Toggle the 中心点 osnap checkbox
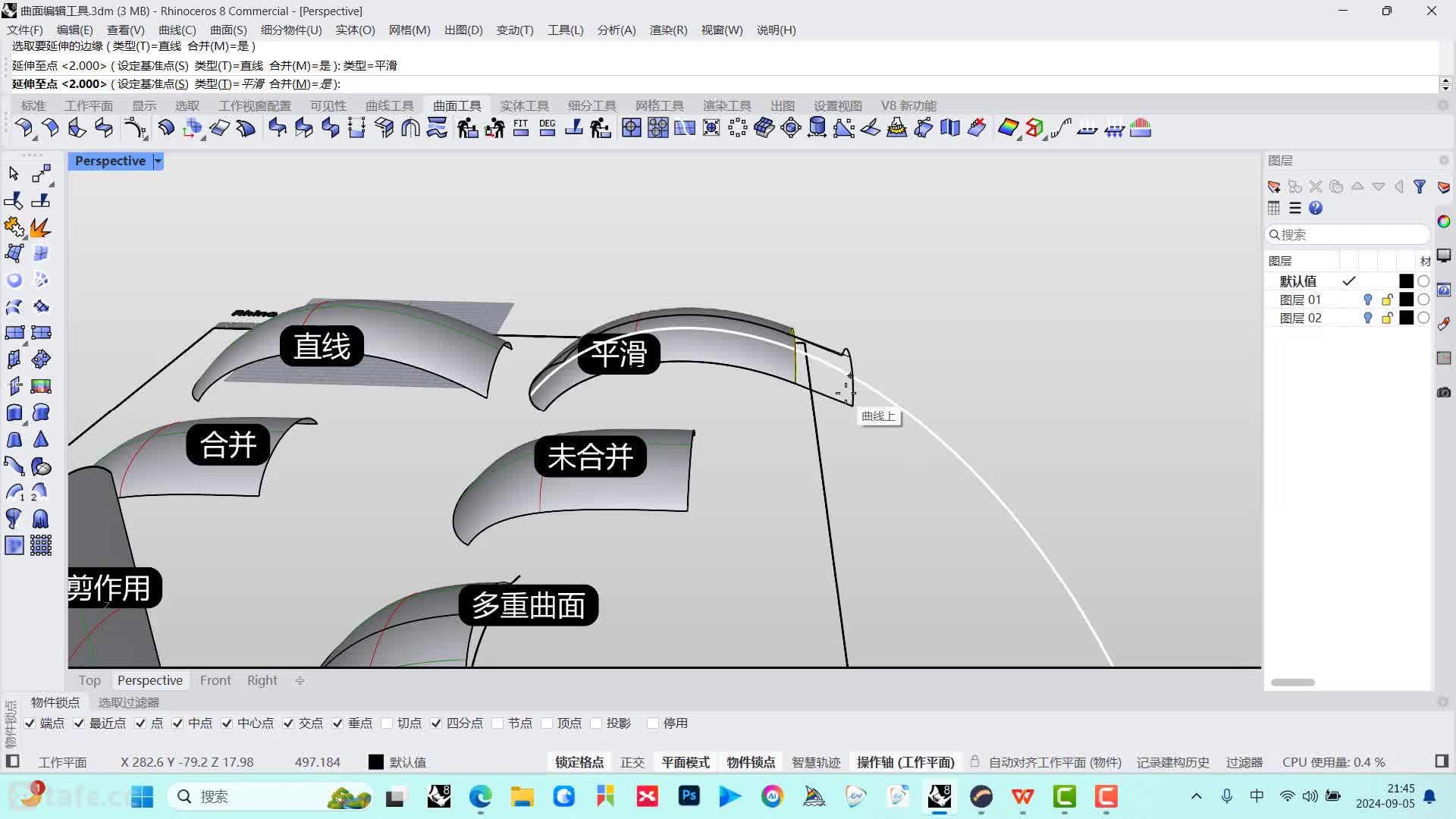Image resolution: width=1456 pixels, height=819 pixels. click(227, 723)
